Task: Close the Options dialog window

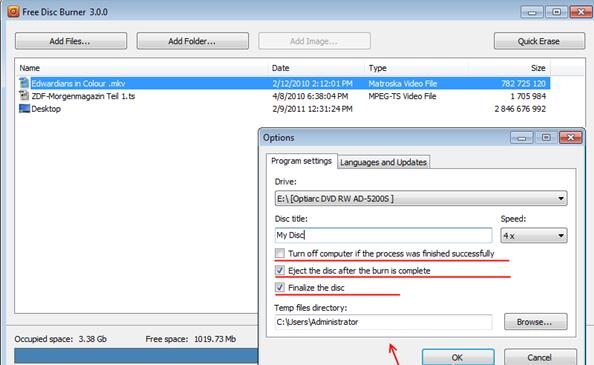Action: [x=571, y=137]
